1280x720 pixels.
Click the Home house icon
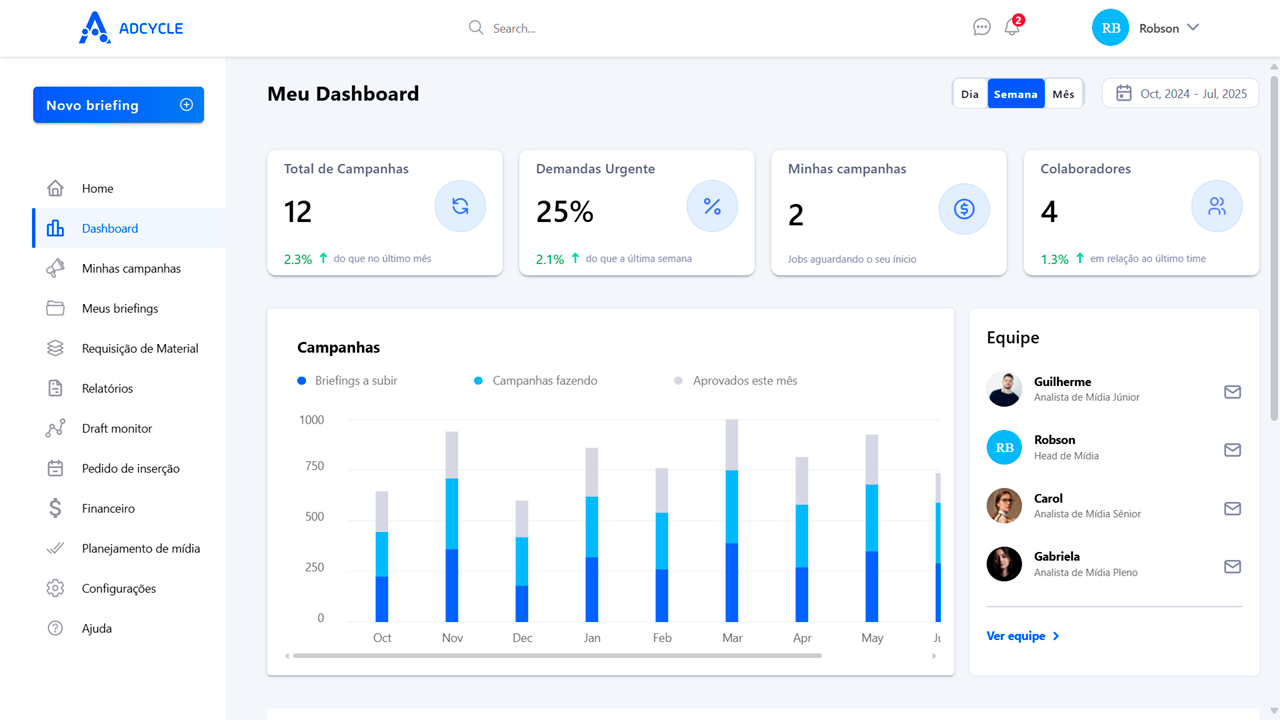[x=55, y=188]
